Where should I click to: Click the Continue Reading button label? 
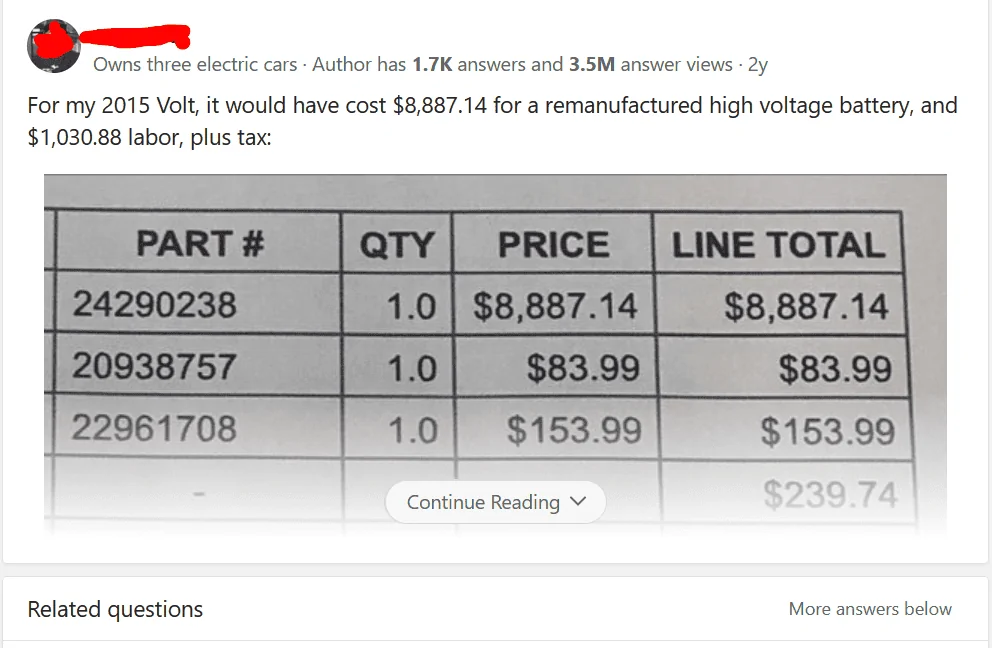click(x=483, y=502)
